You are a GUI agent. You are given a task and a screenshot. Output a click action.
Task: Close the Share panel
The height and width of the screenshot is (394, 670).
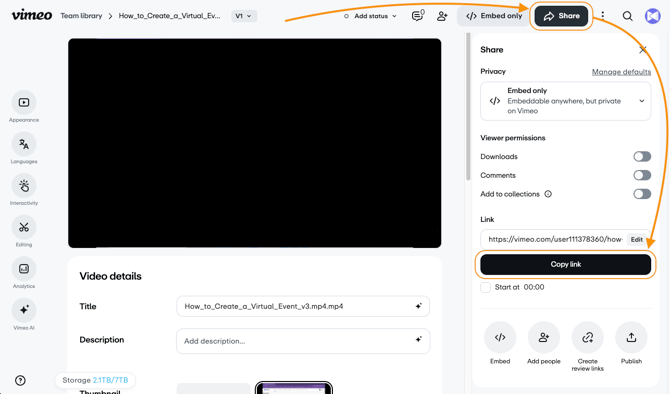642,50
